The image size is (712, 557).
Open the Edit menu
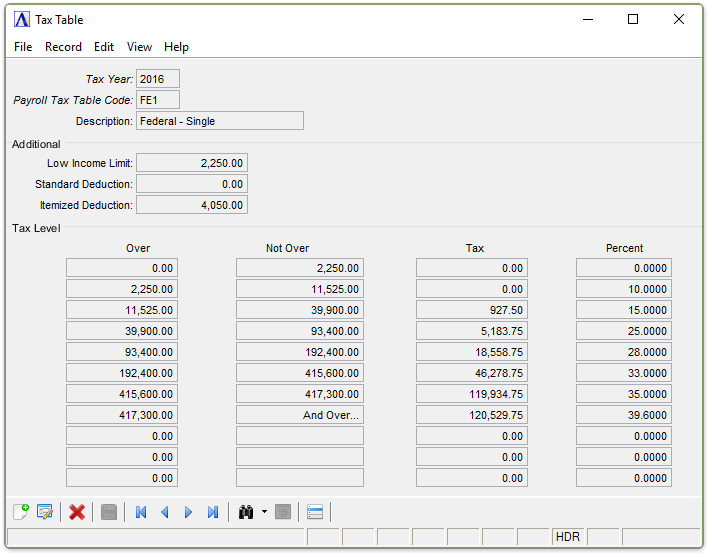click(104, 47)
